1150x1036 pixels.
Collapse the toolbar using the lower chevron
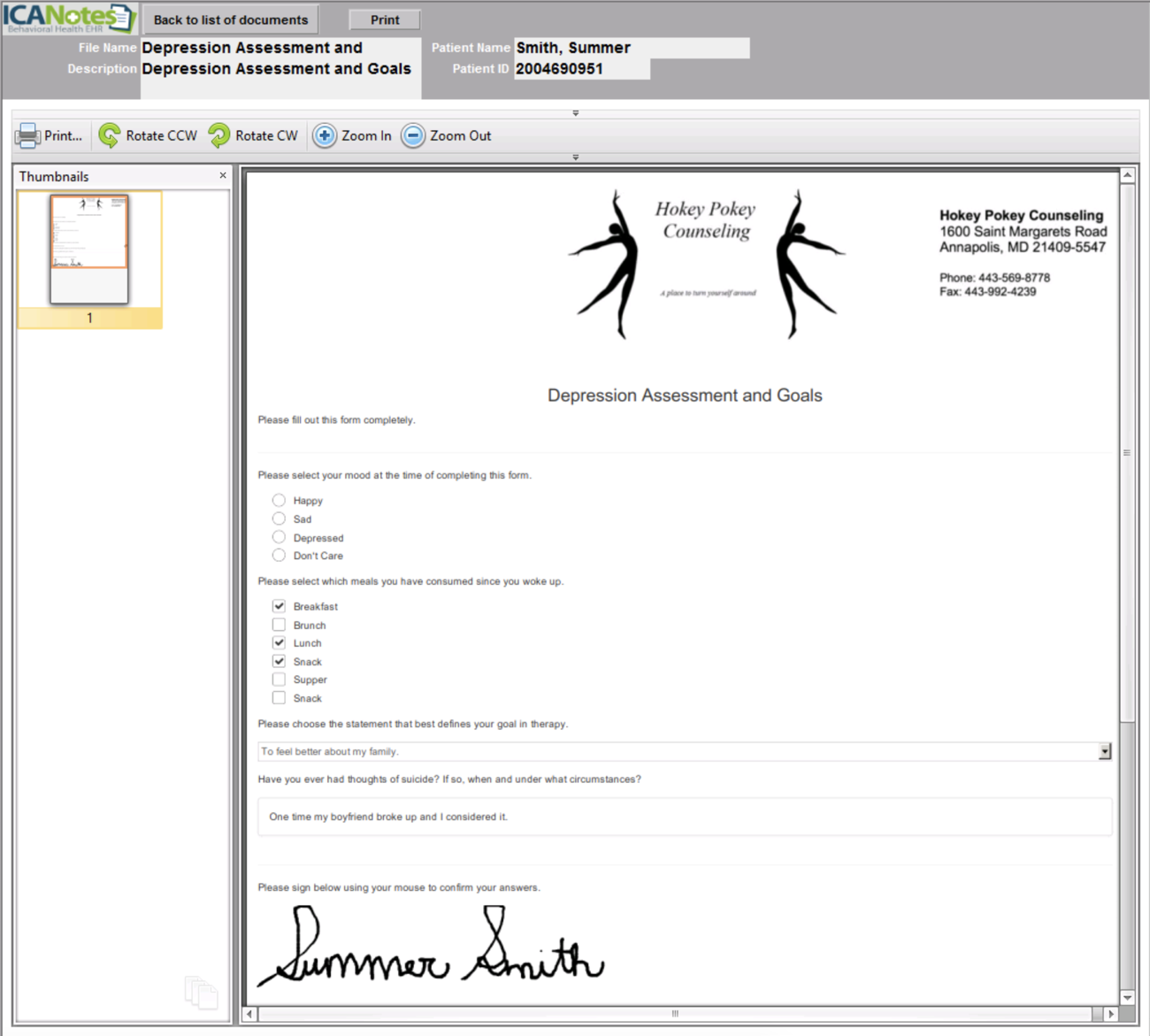coord(575,157)
